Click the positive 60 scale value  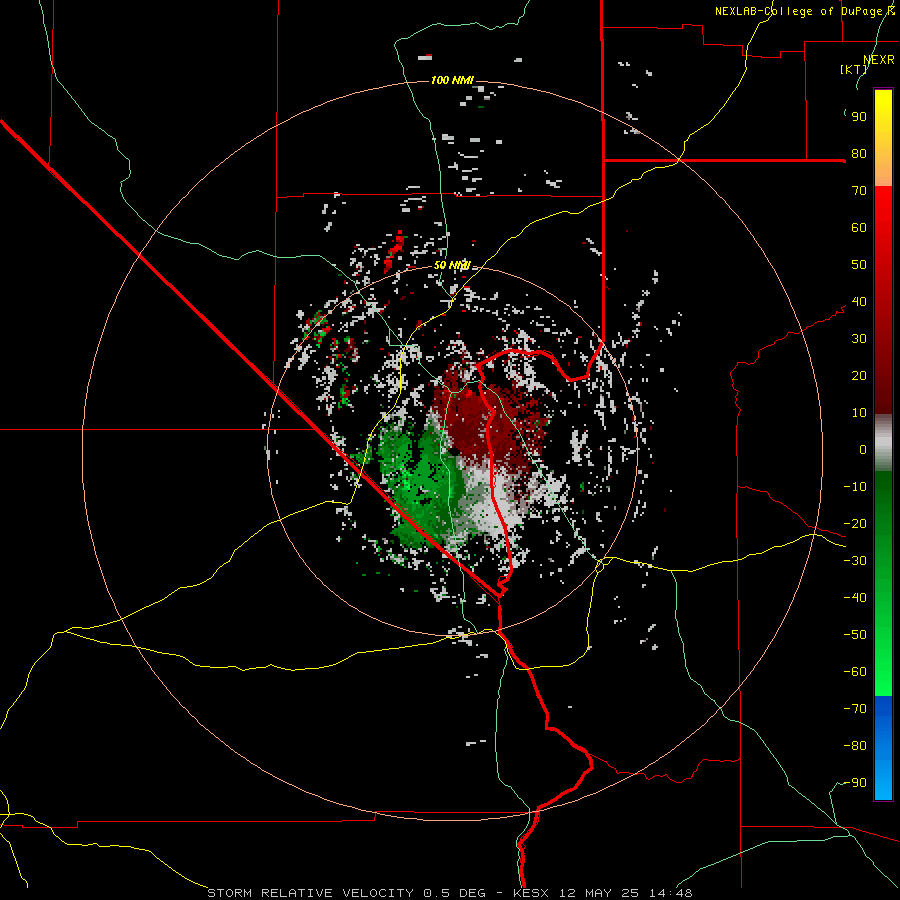tap(859, 228)
